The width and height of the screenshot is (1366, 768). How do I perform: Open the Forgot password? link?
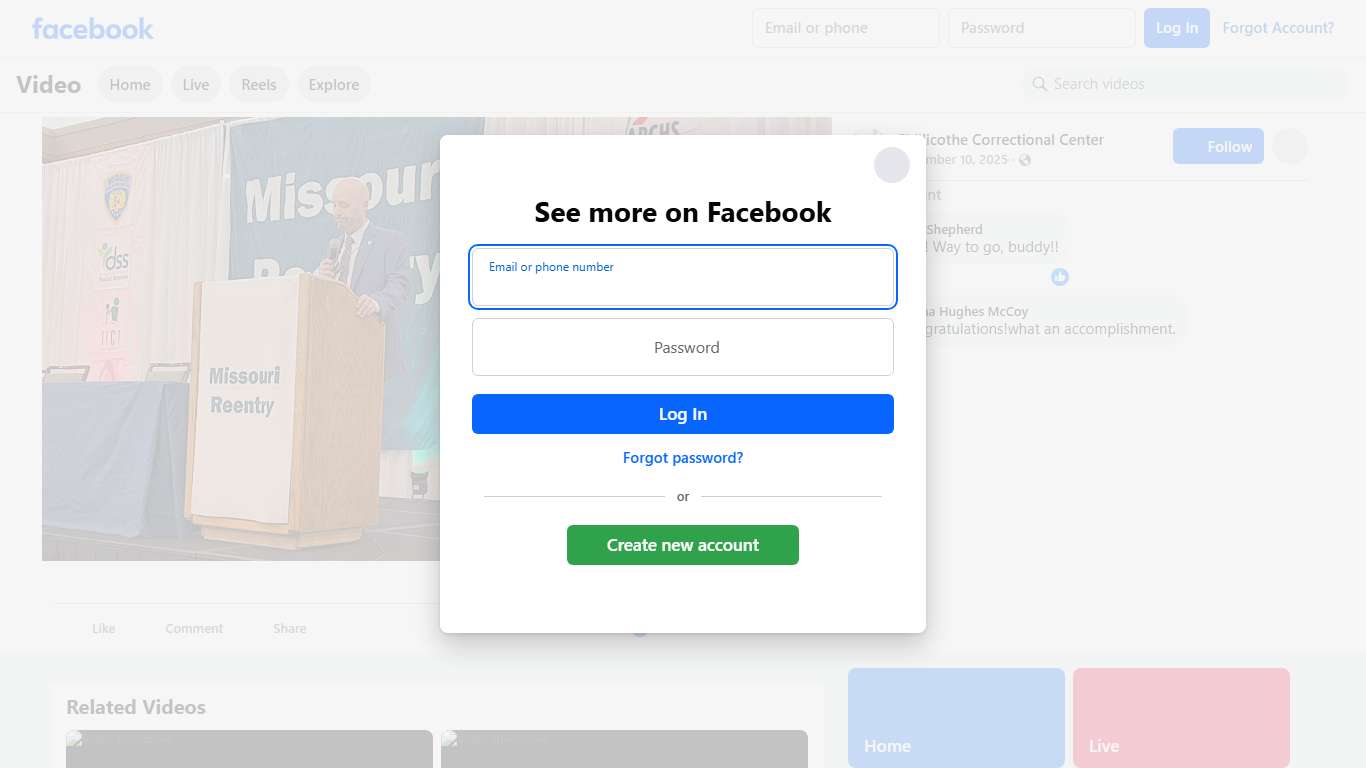point(683,458)
